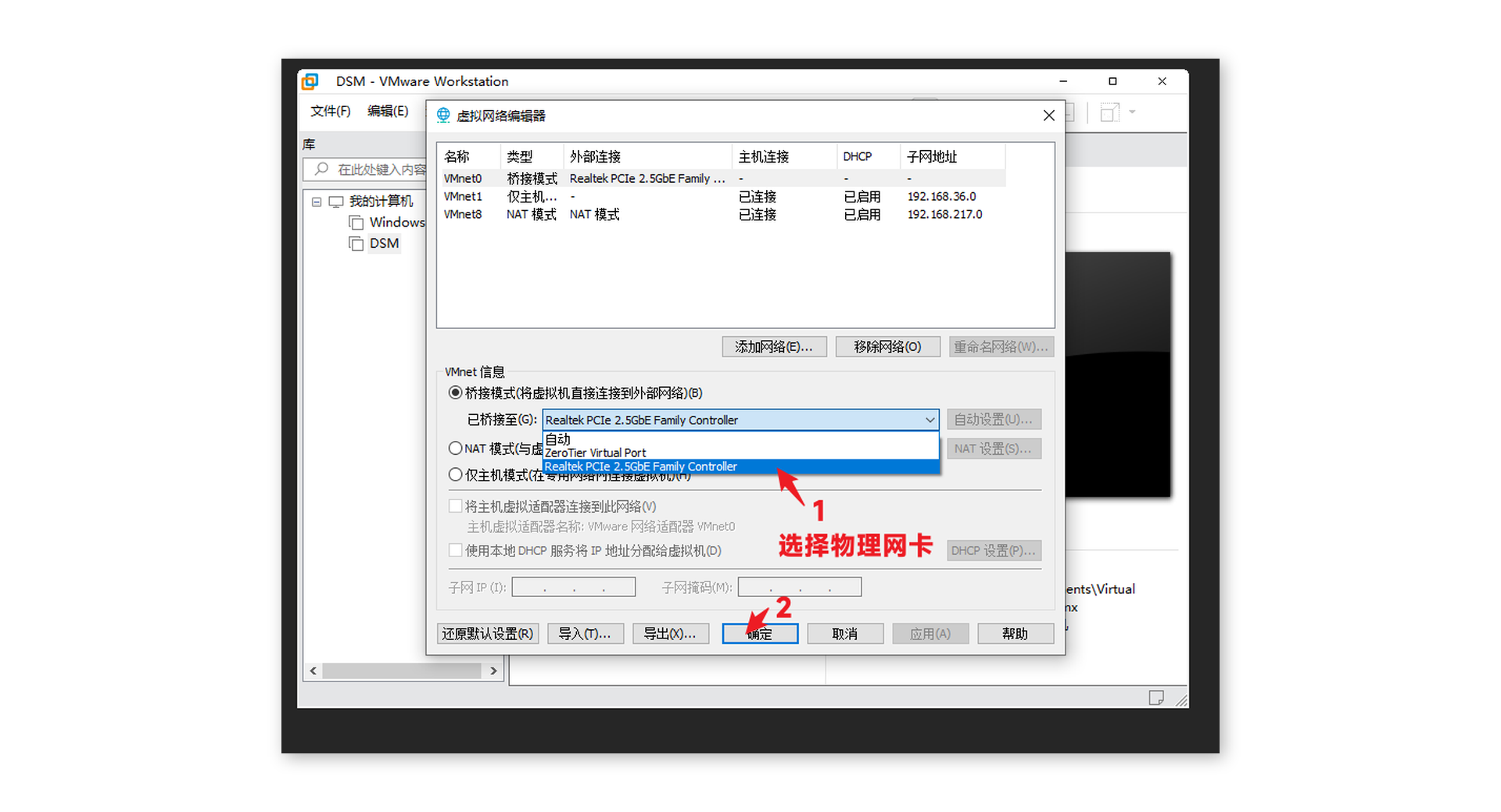The height and width of the screenshot is (812, 1501).
Task: Click the 子网地址 column header
Action: (952, 156)
